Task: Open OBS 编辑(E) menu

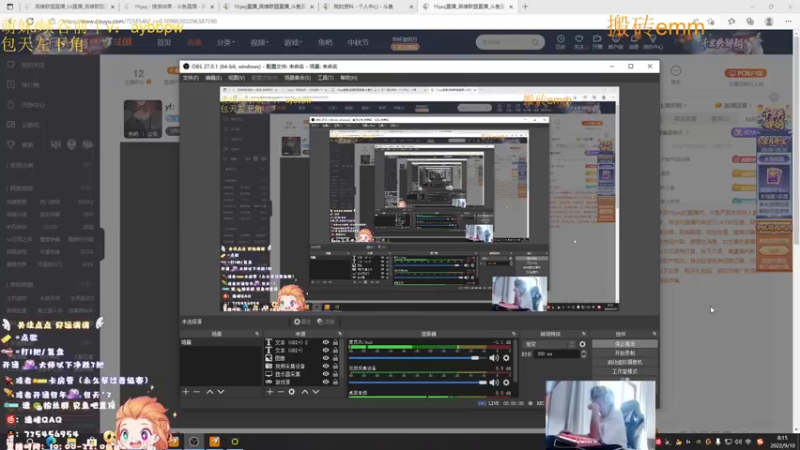Action: pyautogui.click(x=213, y=78)
